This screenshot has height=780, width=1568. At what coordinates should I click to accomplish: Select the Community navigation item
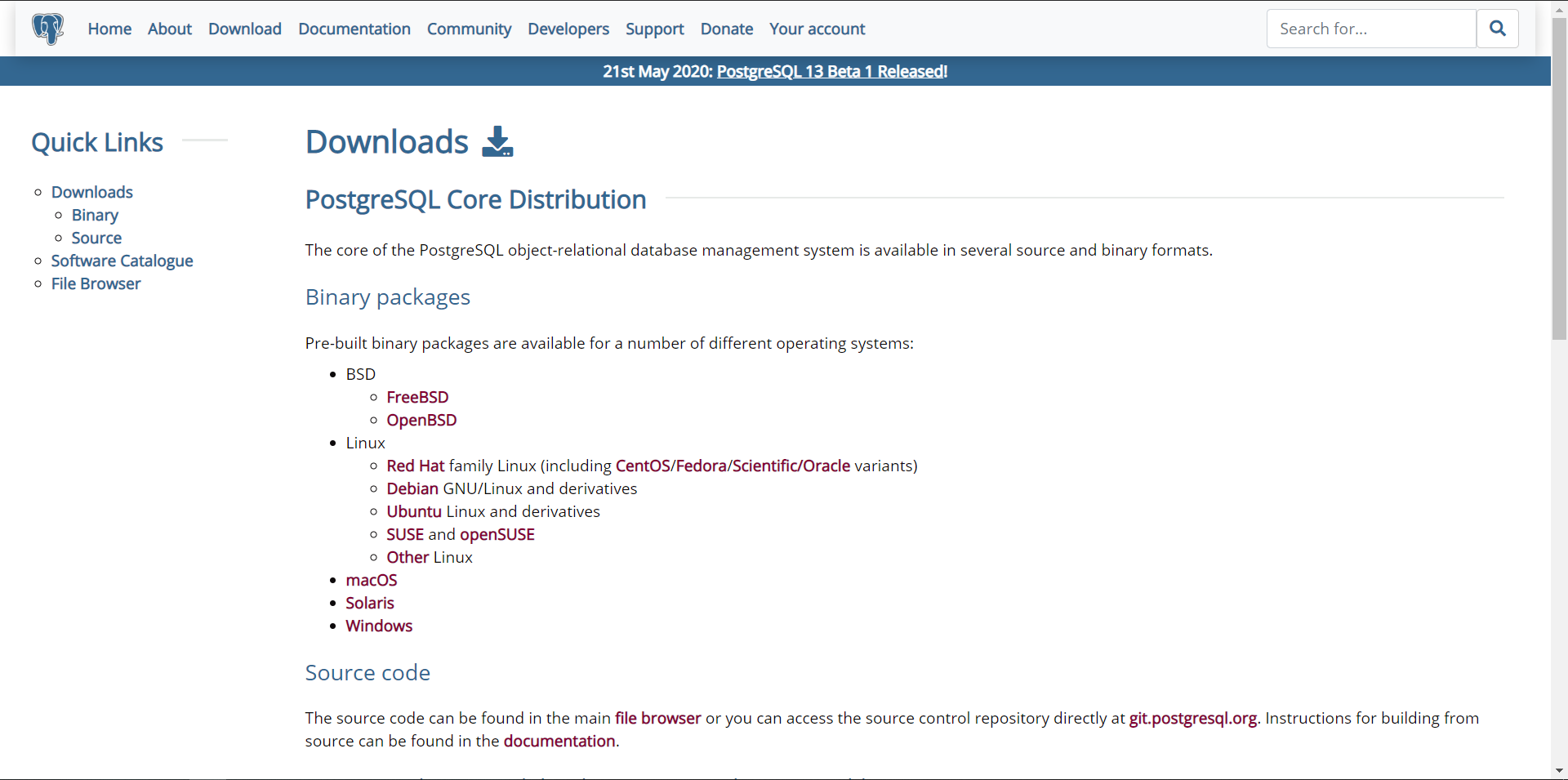click(x=469, y=29)
